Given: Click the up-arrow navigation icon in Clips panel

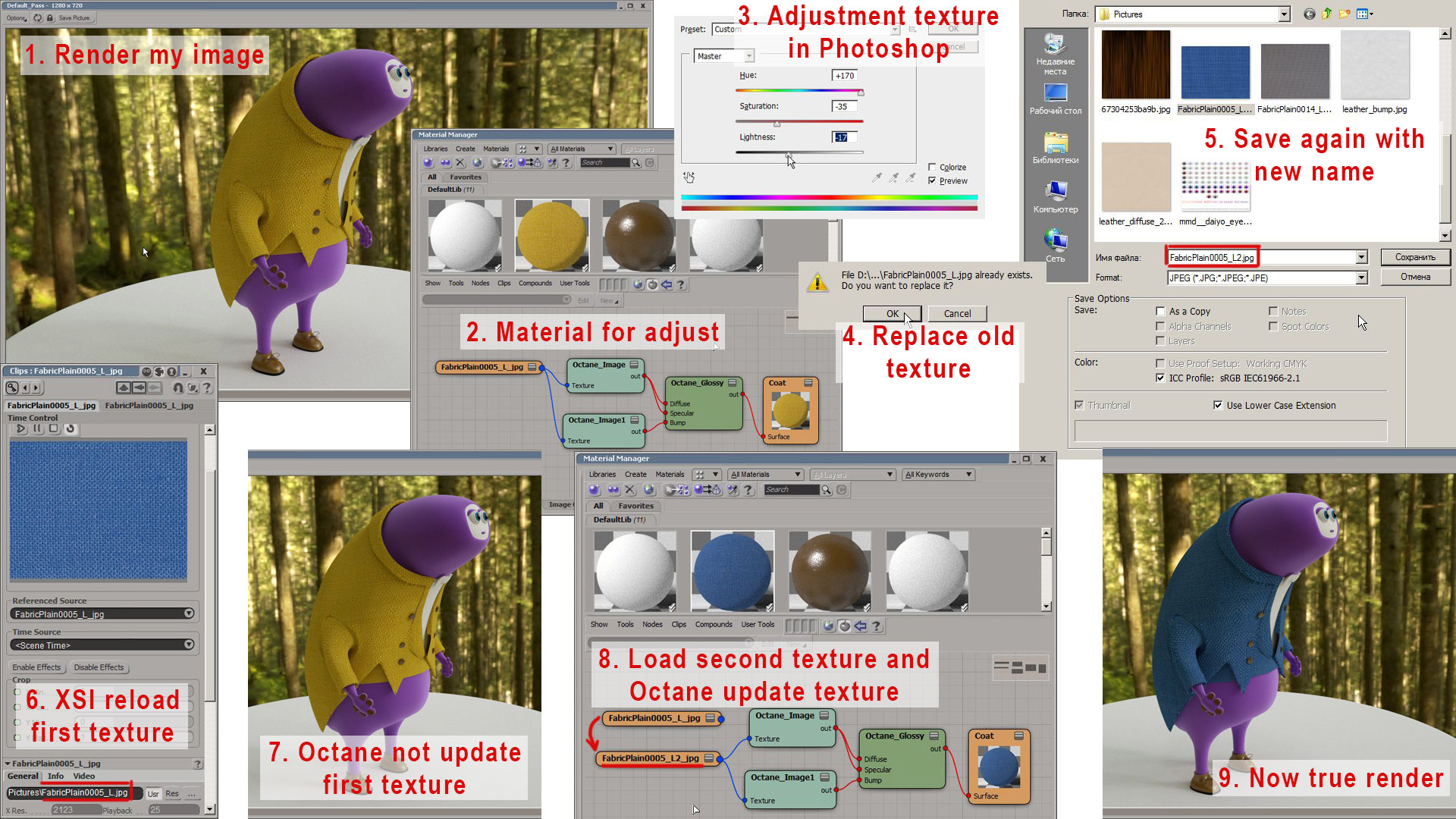Looking at the screenshot, I should (123, 388).
